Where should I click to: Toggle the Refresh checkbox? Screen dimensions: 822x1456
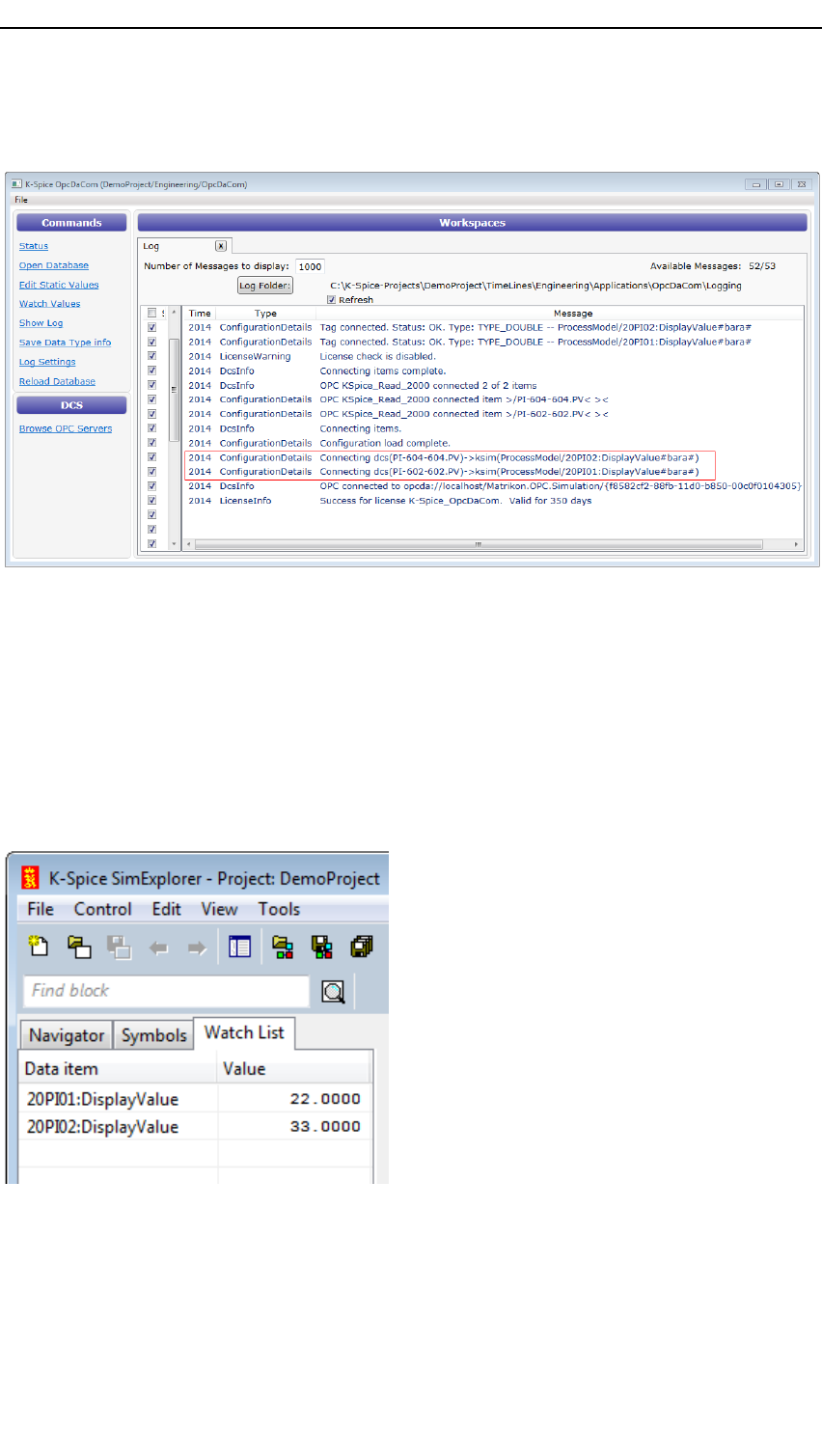[x=332, y=300]
